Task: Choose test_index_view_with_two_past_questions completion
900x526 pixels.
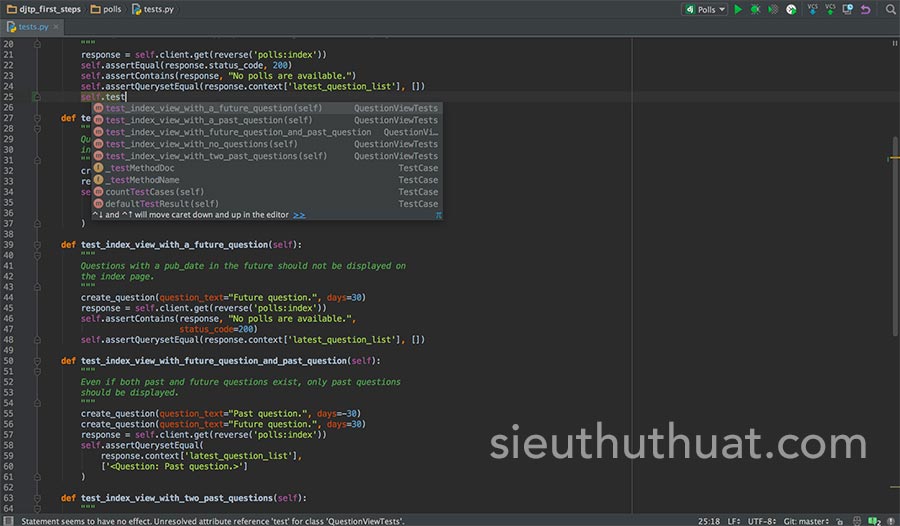Action: (x=267, y=156)
